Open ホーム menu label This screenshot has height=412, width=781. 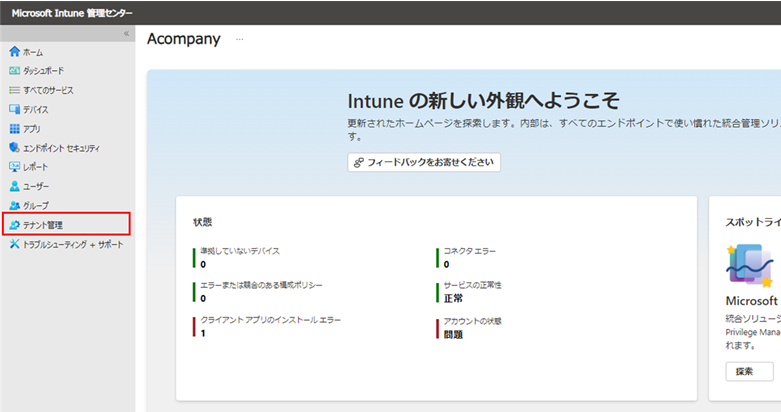coord(33,52)
